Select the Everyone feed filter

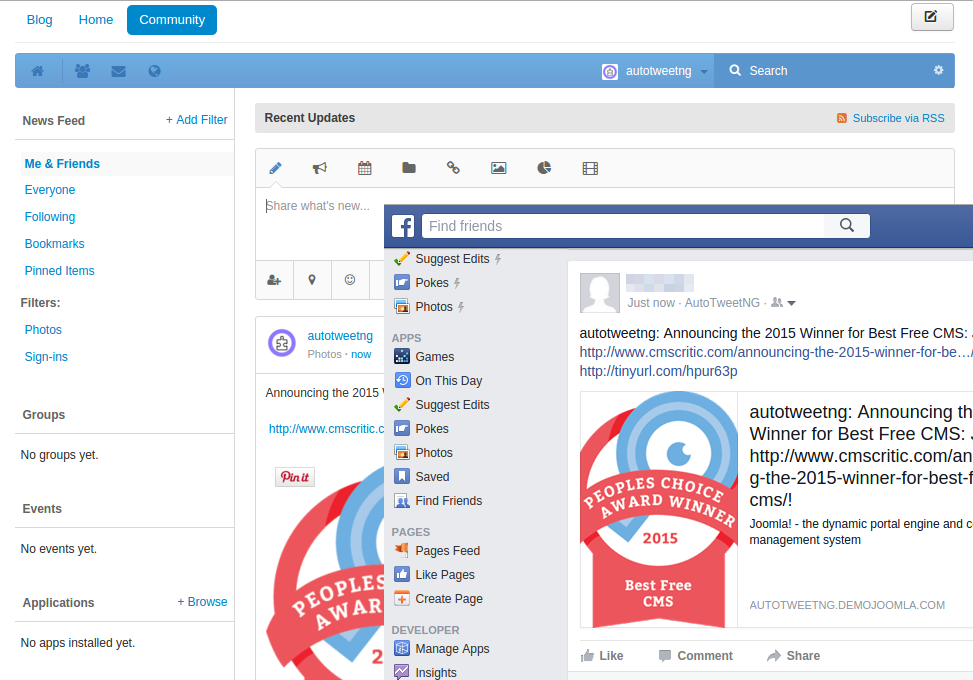(x=50, y=190)
